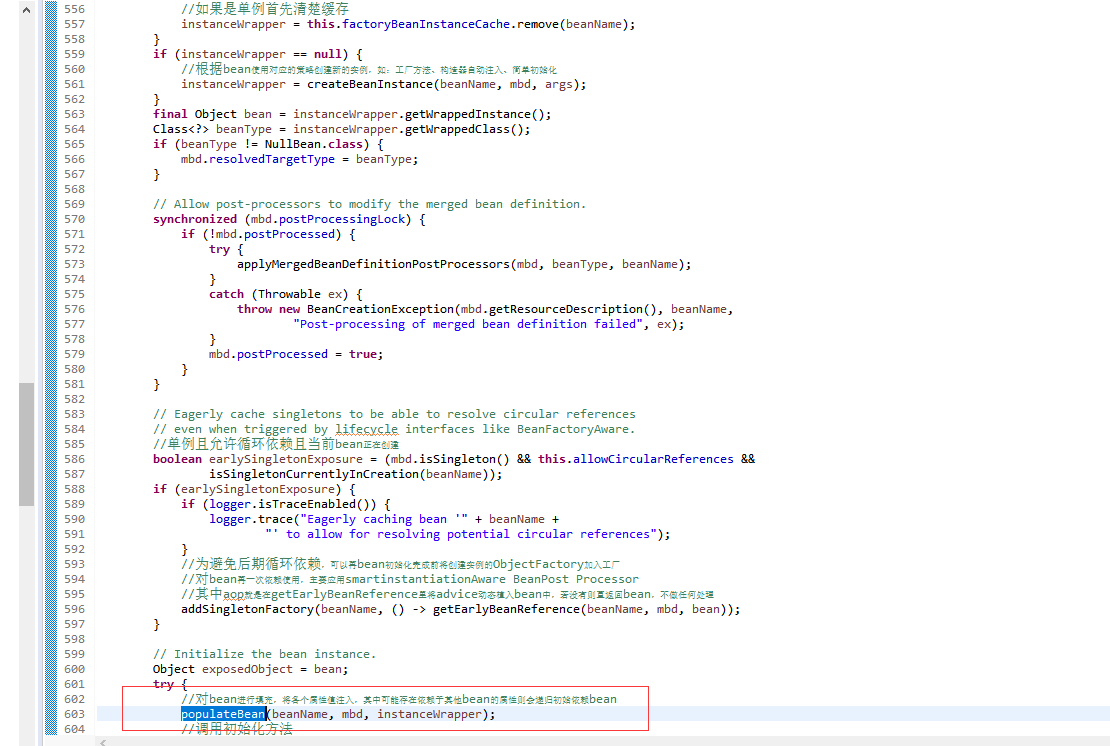Click the left arrow of the horizontal scrollbar
Image resolution: width=1110 pixels, height=746 pixels.
click(x=101, y=740)
